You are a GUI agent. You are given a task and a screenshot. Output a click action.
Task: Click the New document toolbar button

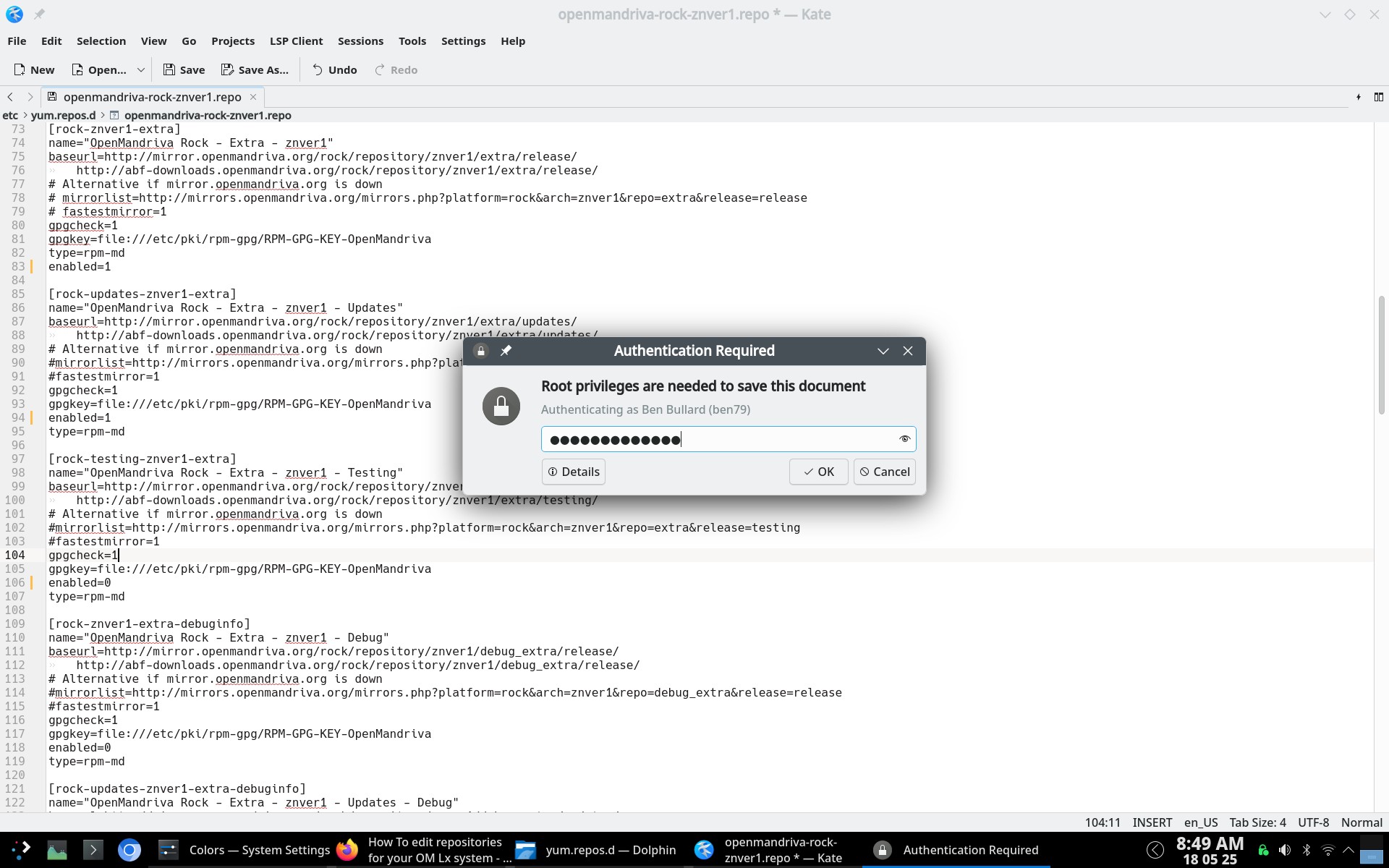[34, 70]
